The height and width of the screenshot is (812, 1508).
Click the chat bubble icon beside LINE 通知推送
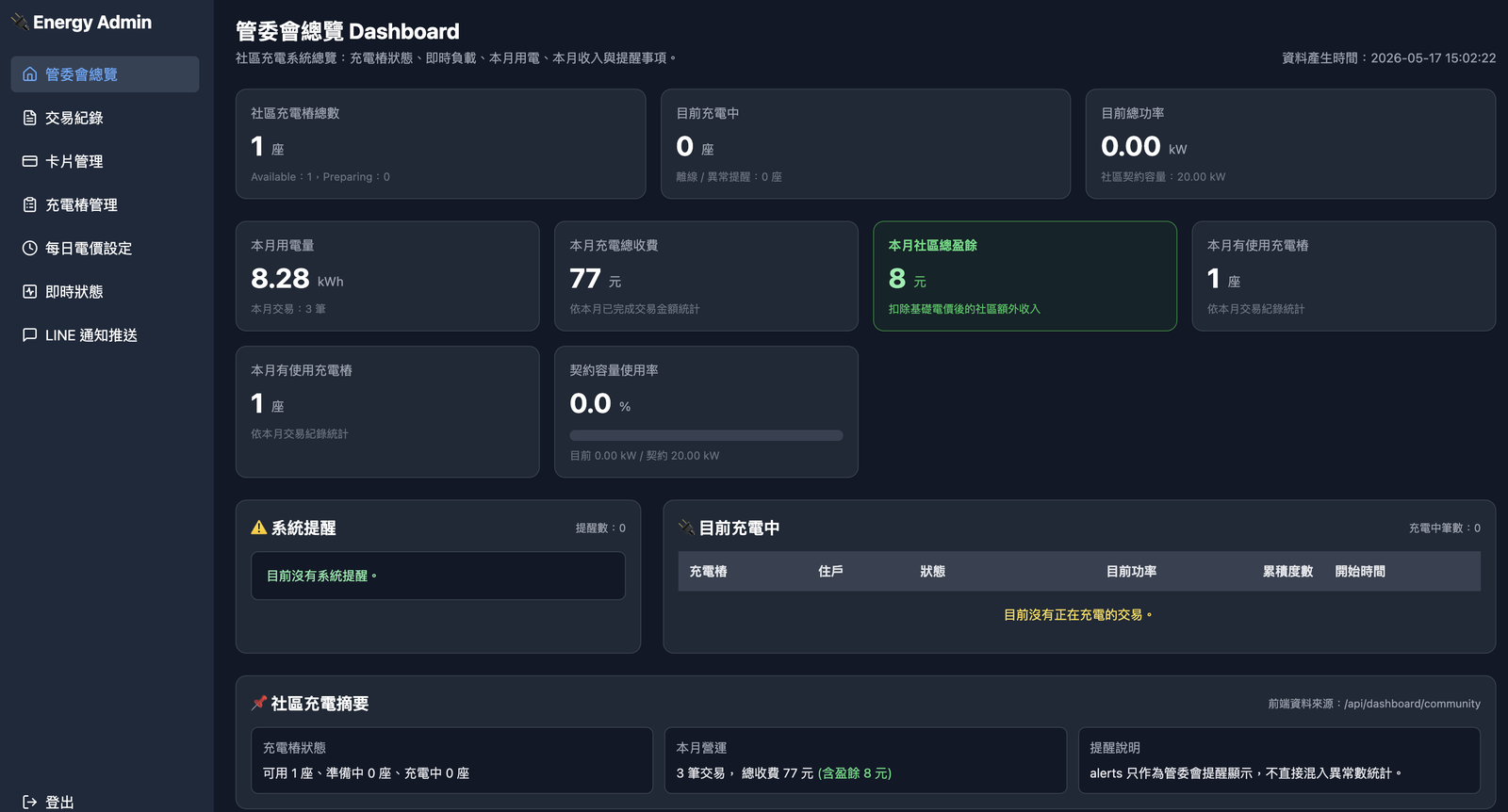(x=30, y=334)
